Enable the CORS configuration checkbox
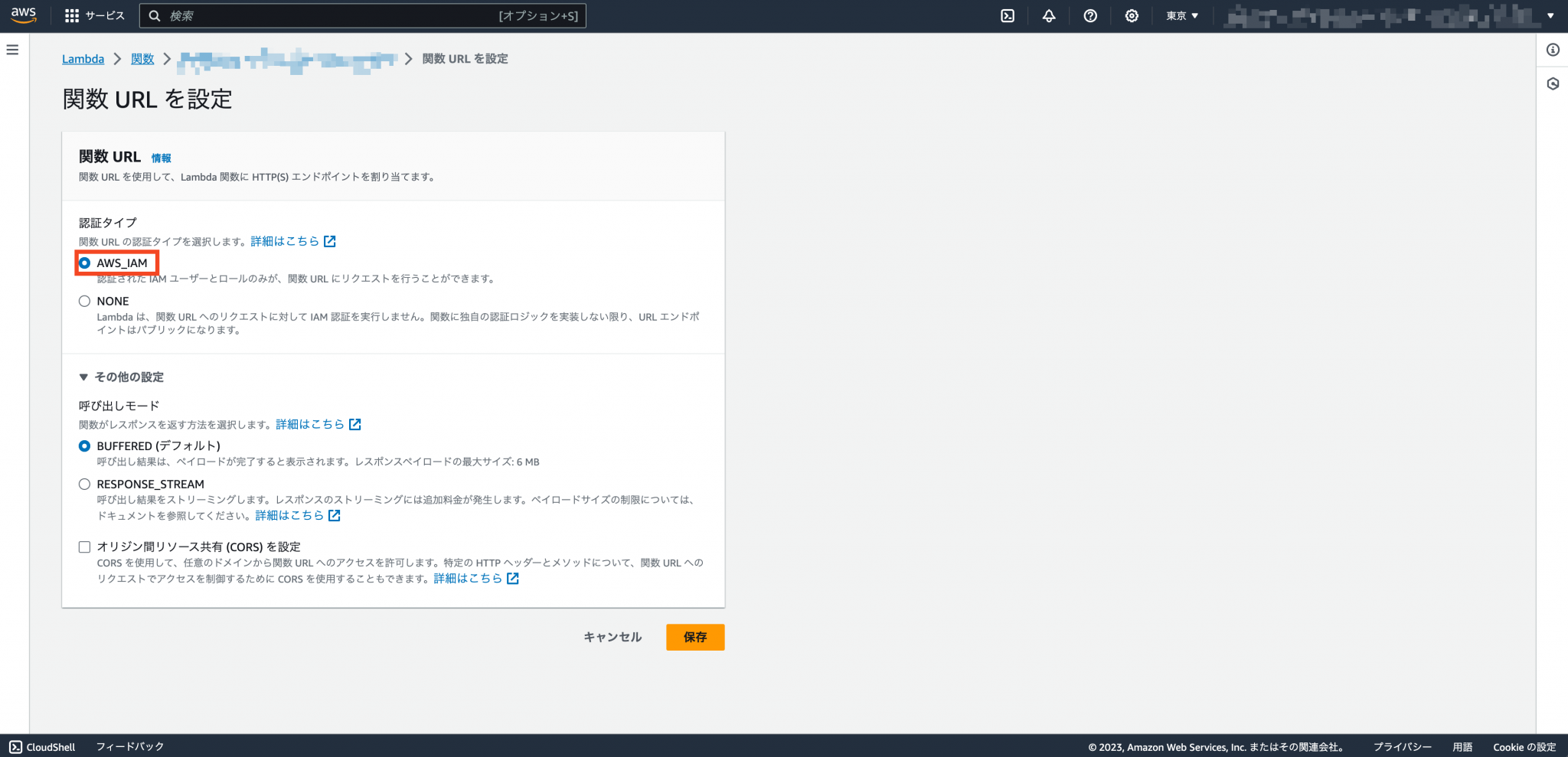Screen dimensions: 1568x757 84,547
